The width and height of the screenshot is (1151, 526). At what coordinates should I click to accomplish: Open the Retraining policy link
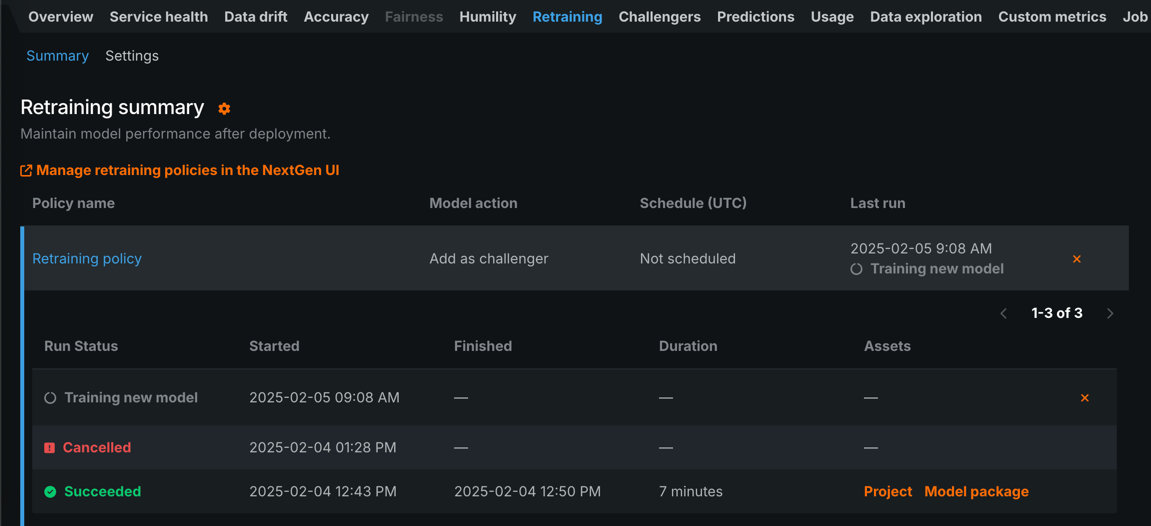pyautogui.click(x=87, y=259)
